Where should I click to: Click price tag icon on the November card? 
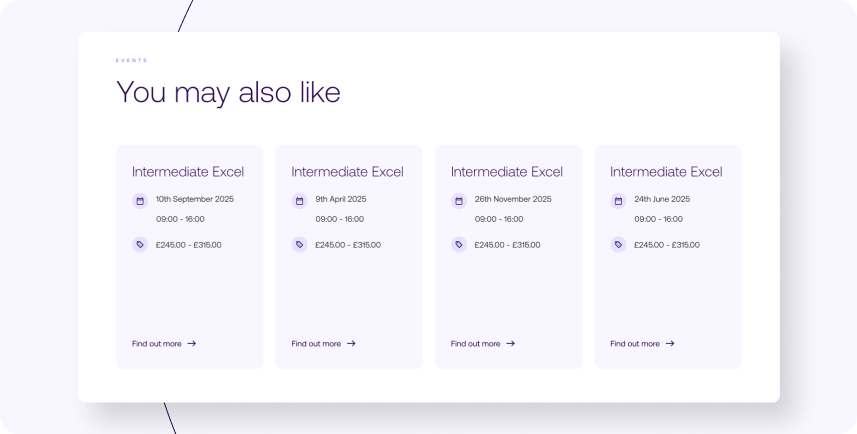[459, 244]
